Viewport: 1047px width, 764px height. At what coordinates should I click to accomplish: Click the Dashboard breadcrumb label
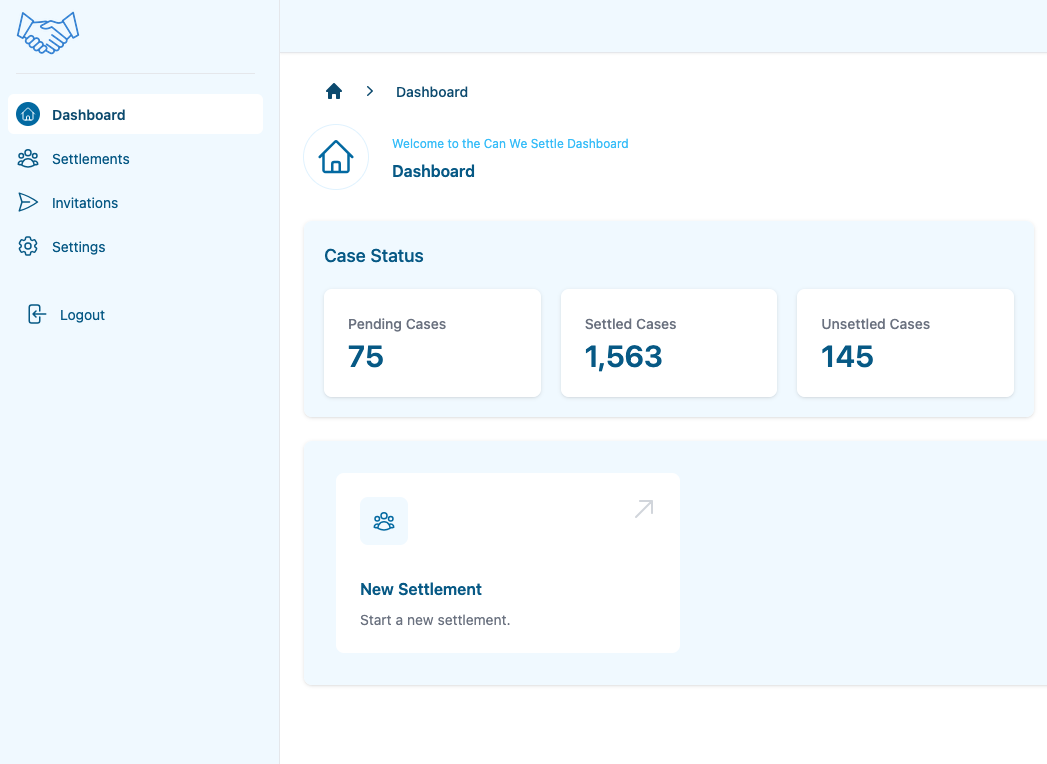point(431,91)
